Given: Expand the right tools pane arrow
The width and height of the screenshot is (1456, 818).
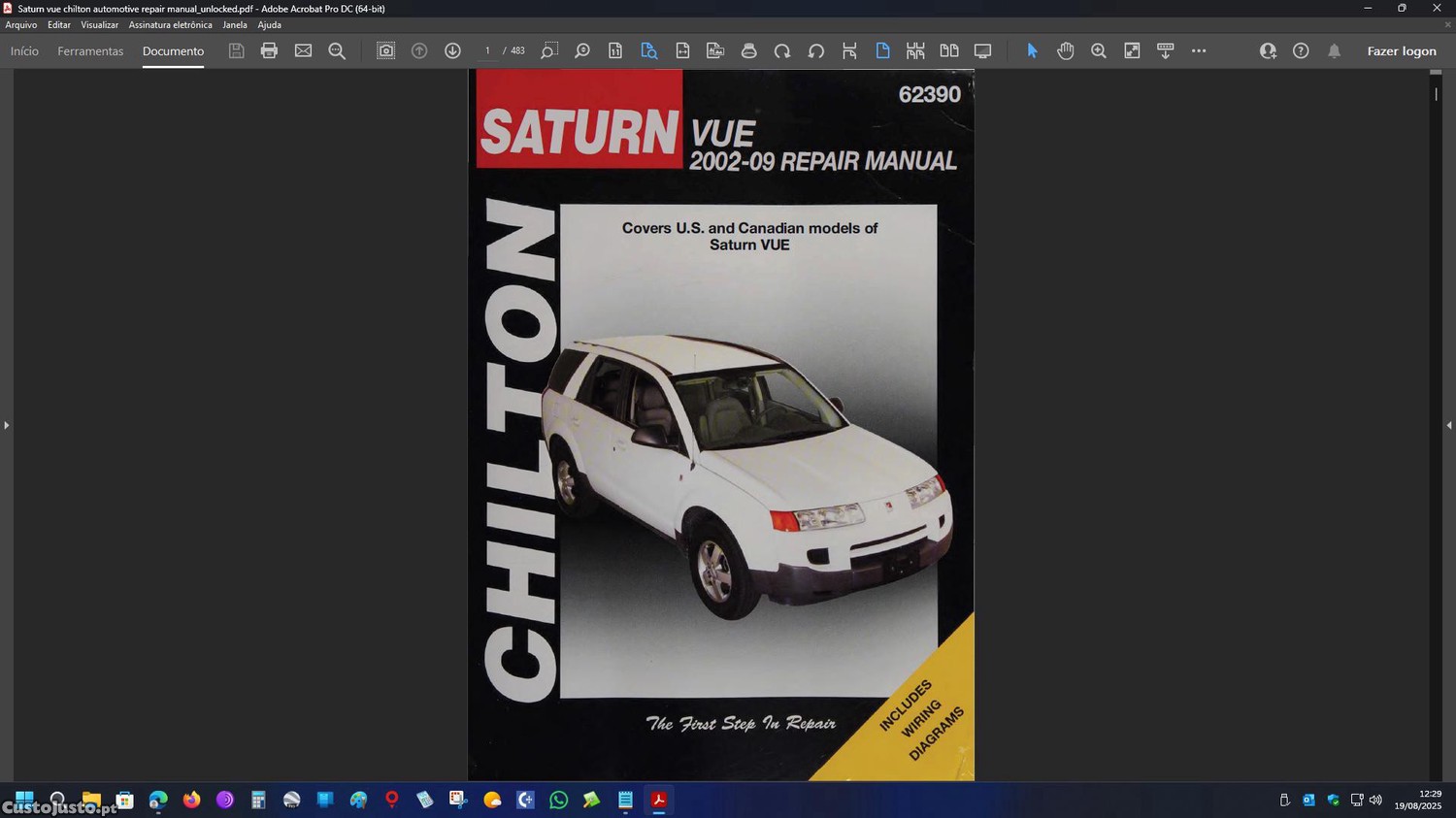Looking at the screenshot, I should point(1448,425).
